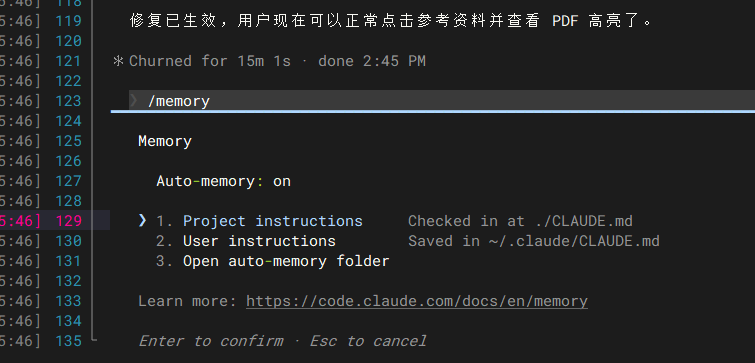The width and height of the screenshot is (755, 363).
Task: Click line number 119 in gutter
Action: [68, 21]
